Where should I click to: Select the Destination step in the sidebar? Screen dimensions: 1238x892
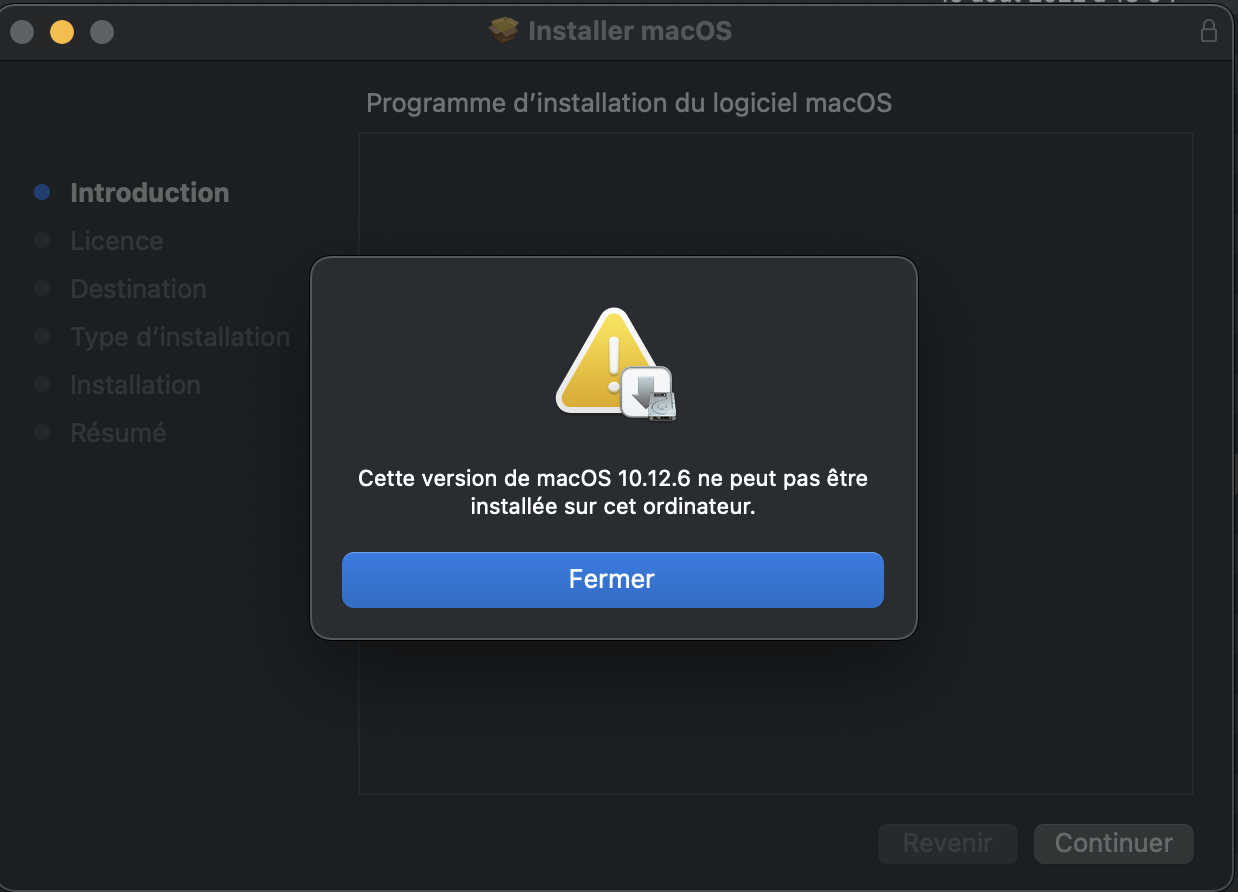[x=138, y=289]
